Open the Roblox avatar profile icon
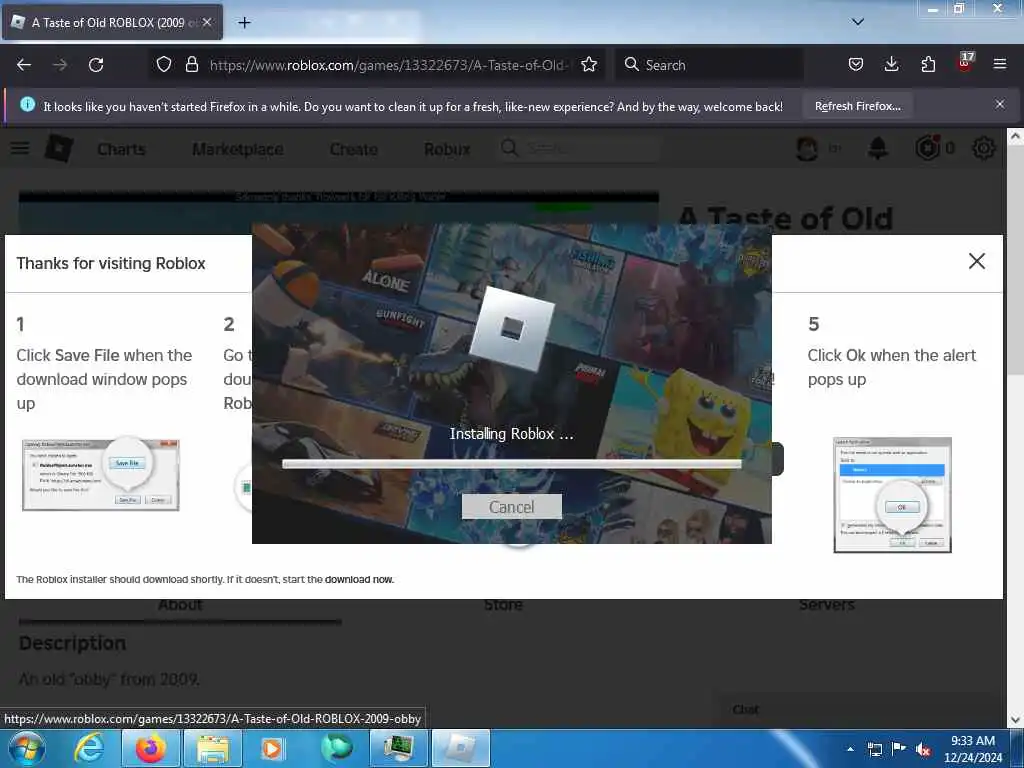 point(807,149)
